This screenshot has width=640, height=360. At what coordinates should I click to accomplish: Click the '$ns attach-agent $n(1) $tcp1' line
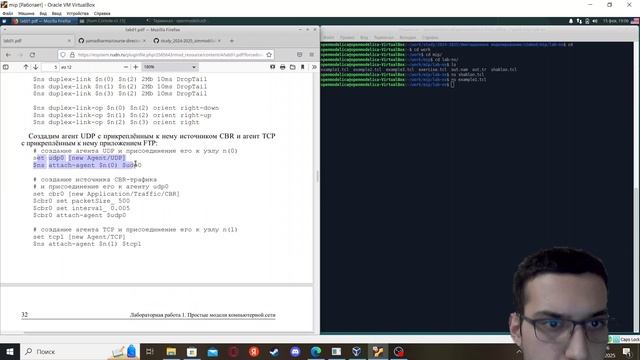pyautogui.click(x=87, y=244)
